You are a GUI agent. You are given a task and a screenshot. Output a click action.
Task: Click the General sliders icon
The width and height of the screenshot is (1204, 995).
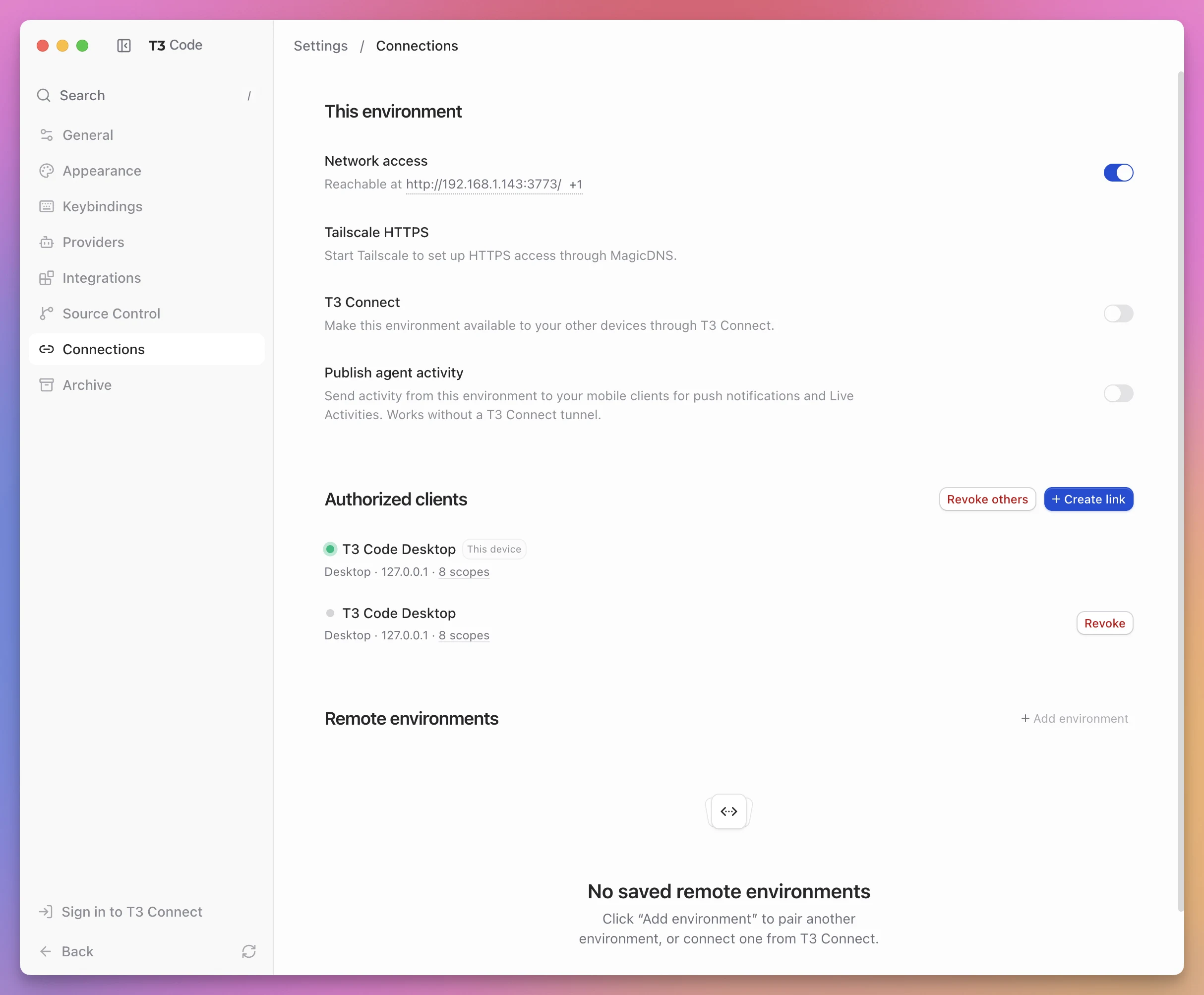(47, 135)
